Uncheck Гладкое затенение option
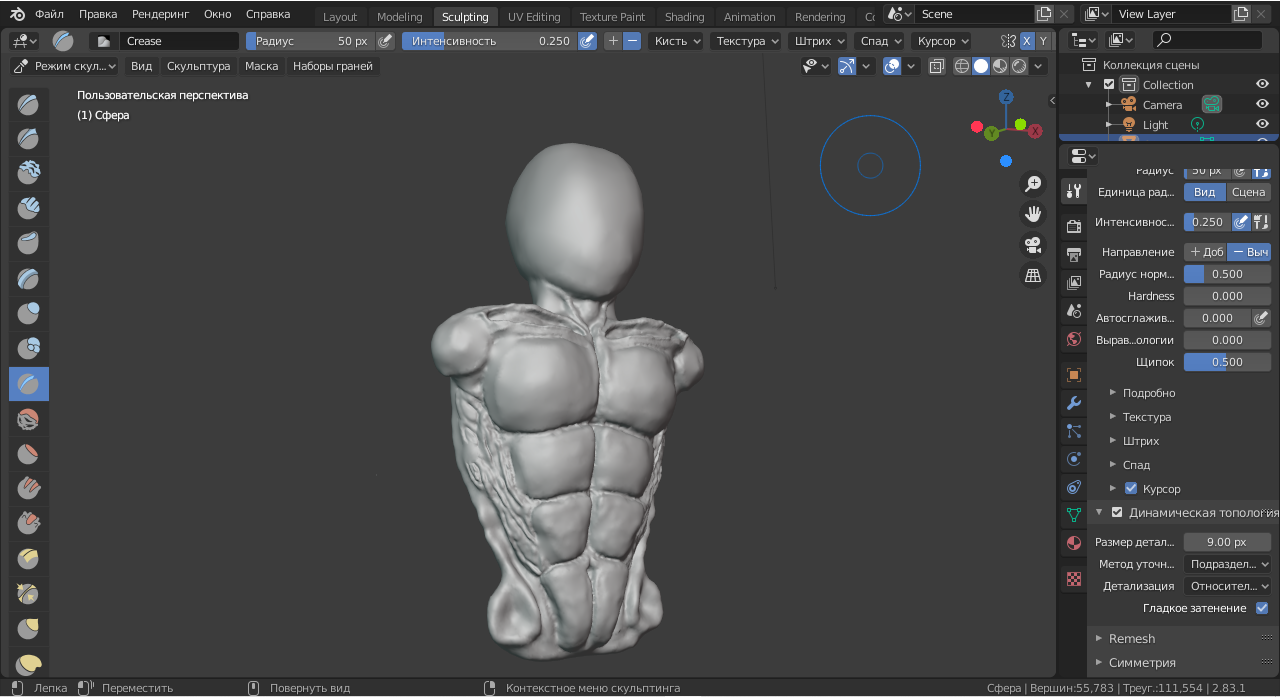The image size is (1280, 697). [x=1262, y=608]
